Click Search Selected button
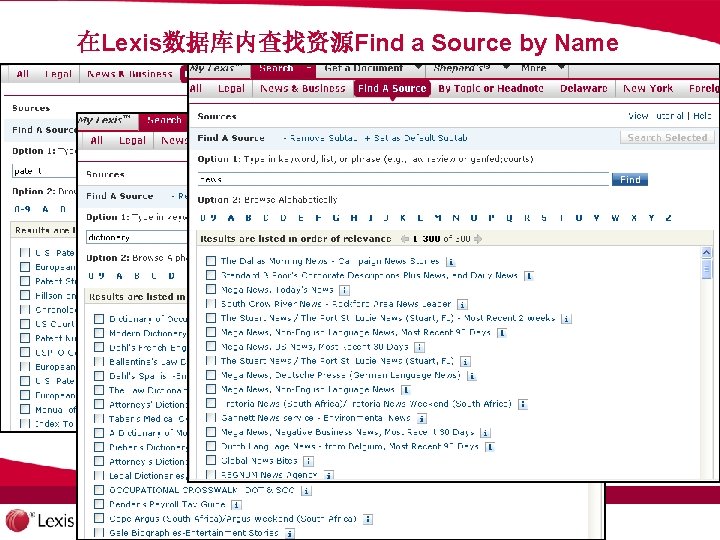Screen dimensions: 720x540 click(667, 137)
